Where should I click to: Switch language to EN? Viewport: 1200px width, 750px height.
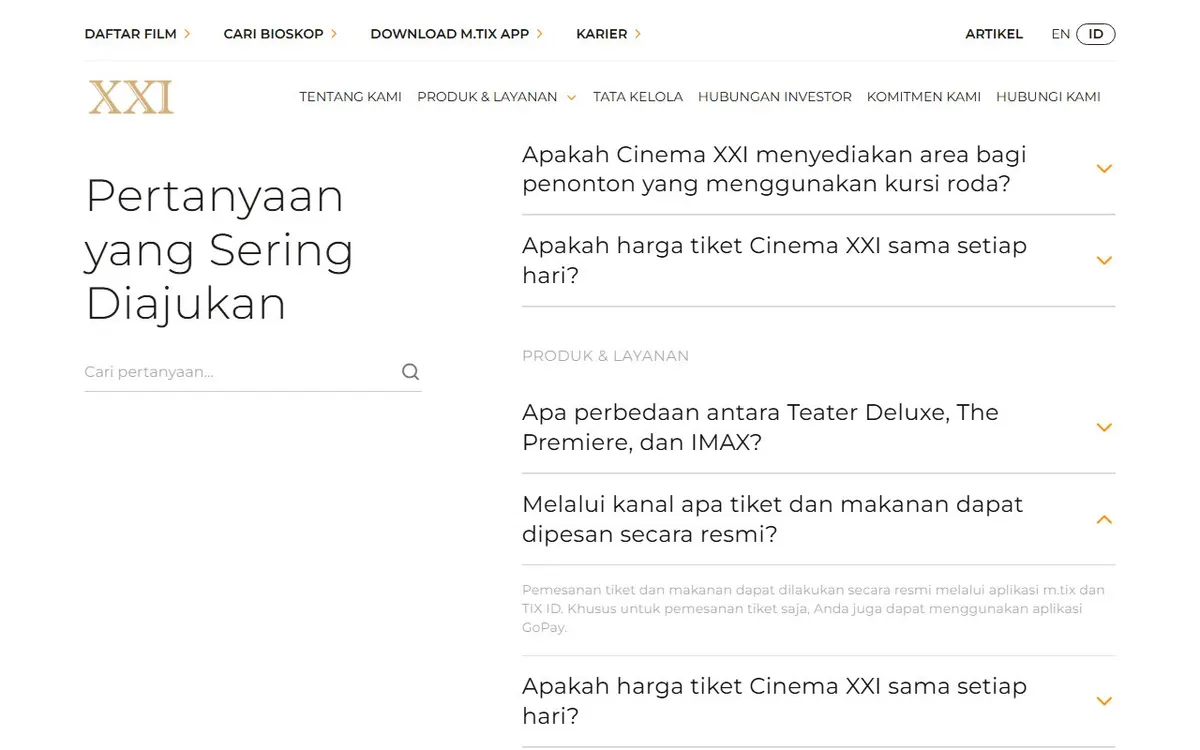click(1061, 34)
